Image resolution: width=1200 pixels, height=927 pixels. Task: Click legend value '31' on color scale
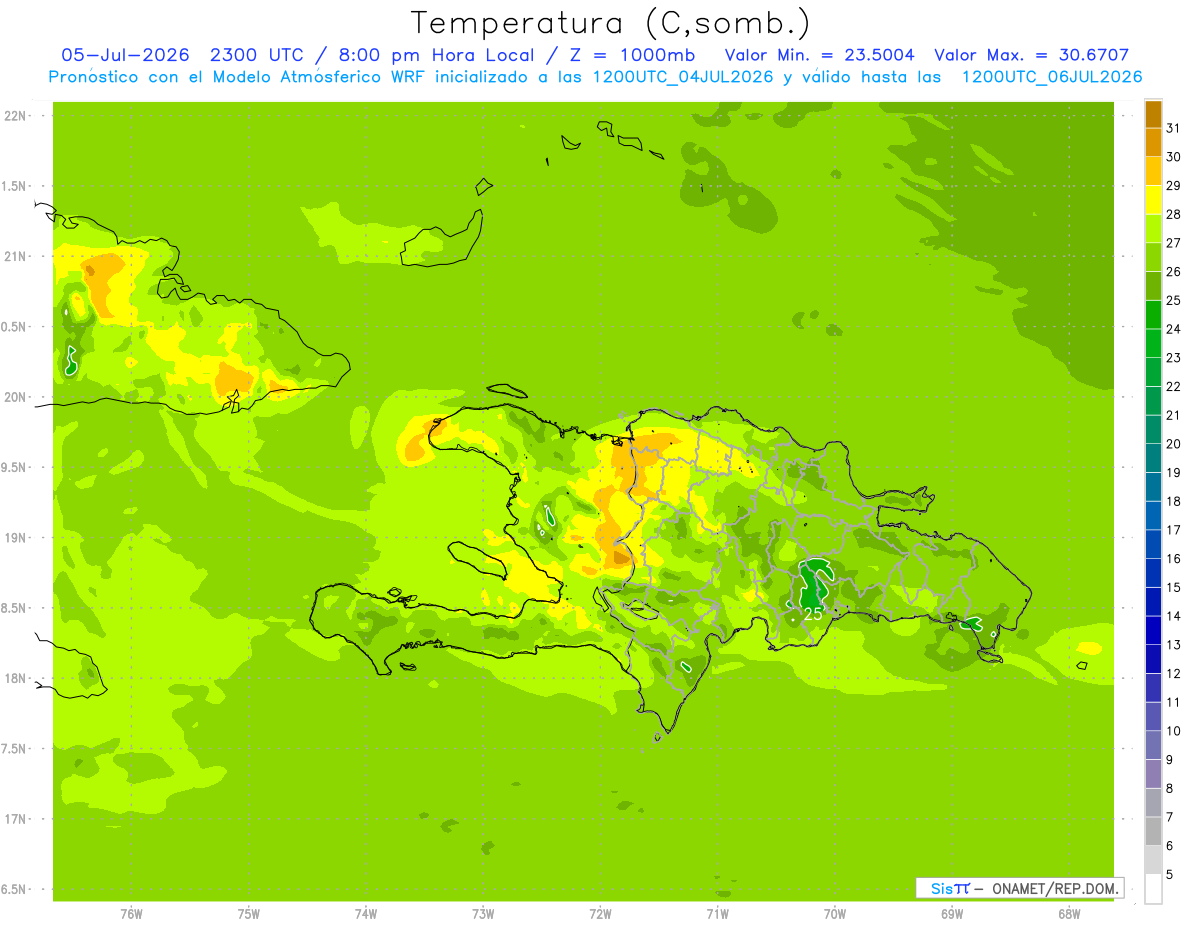(x=1173, y=128)
